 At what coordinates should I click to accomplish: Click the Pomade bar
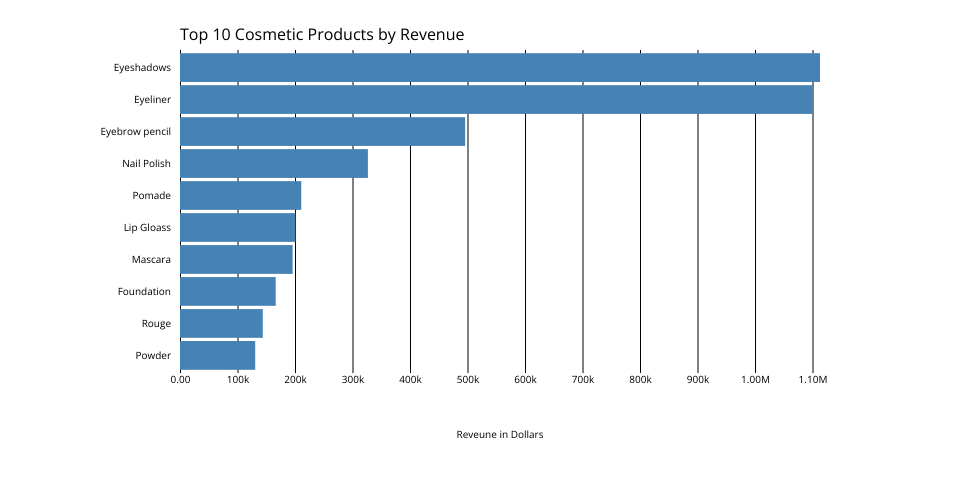point(240,196)
